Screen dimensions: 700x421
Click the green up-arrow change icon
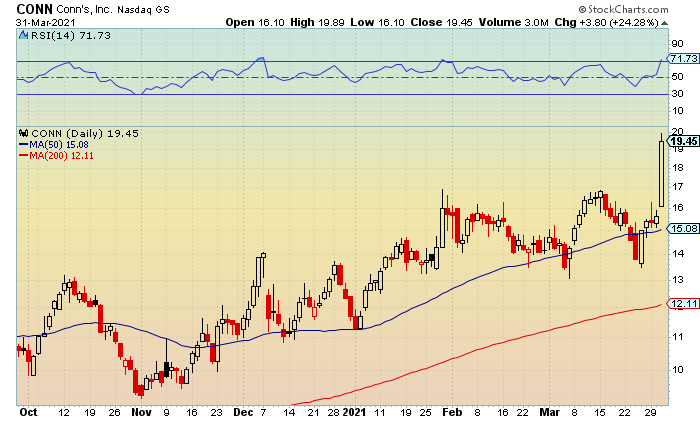(664, 23)
